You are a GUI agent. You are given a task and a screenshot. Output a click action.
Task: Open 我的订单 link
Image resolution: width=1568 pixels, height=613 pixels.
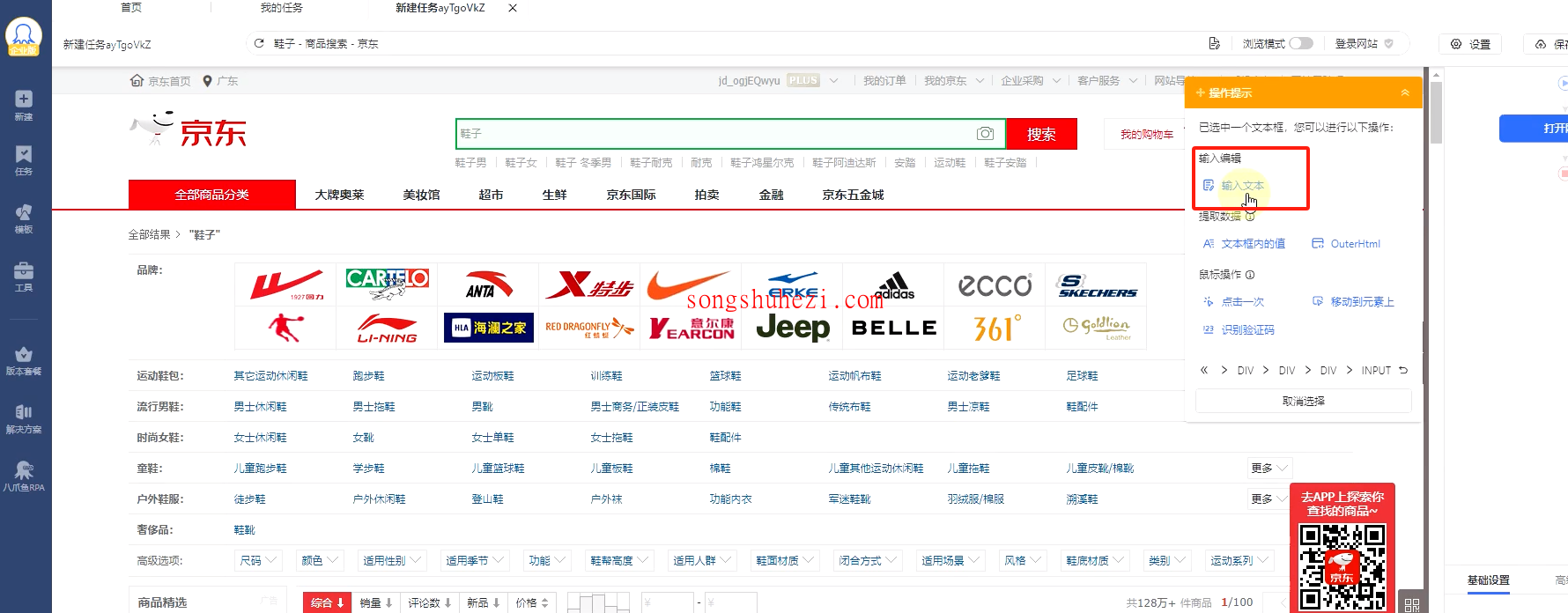click(x=884, y=81)
